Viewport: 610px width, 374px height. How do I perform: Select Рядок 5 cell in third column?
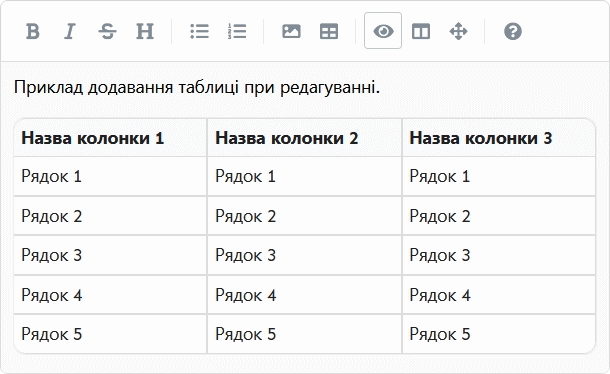[499, 334]
